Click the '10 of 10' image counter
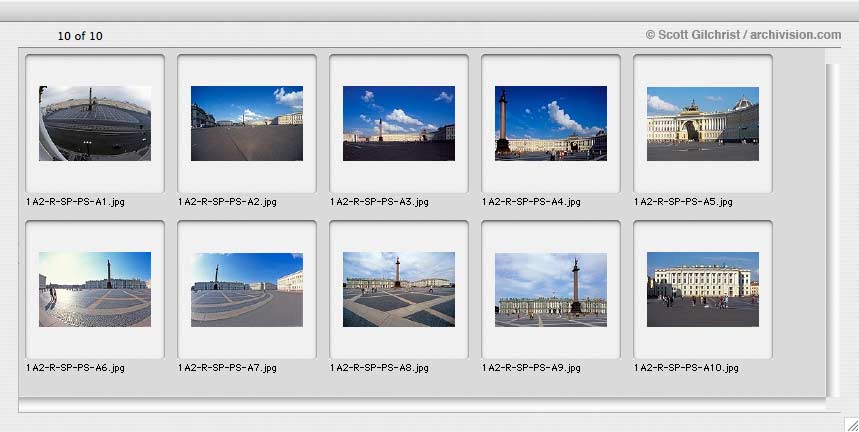859x432 pixels. (80, 36)
